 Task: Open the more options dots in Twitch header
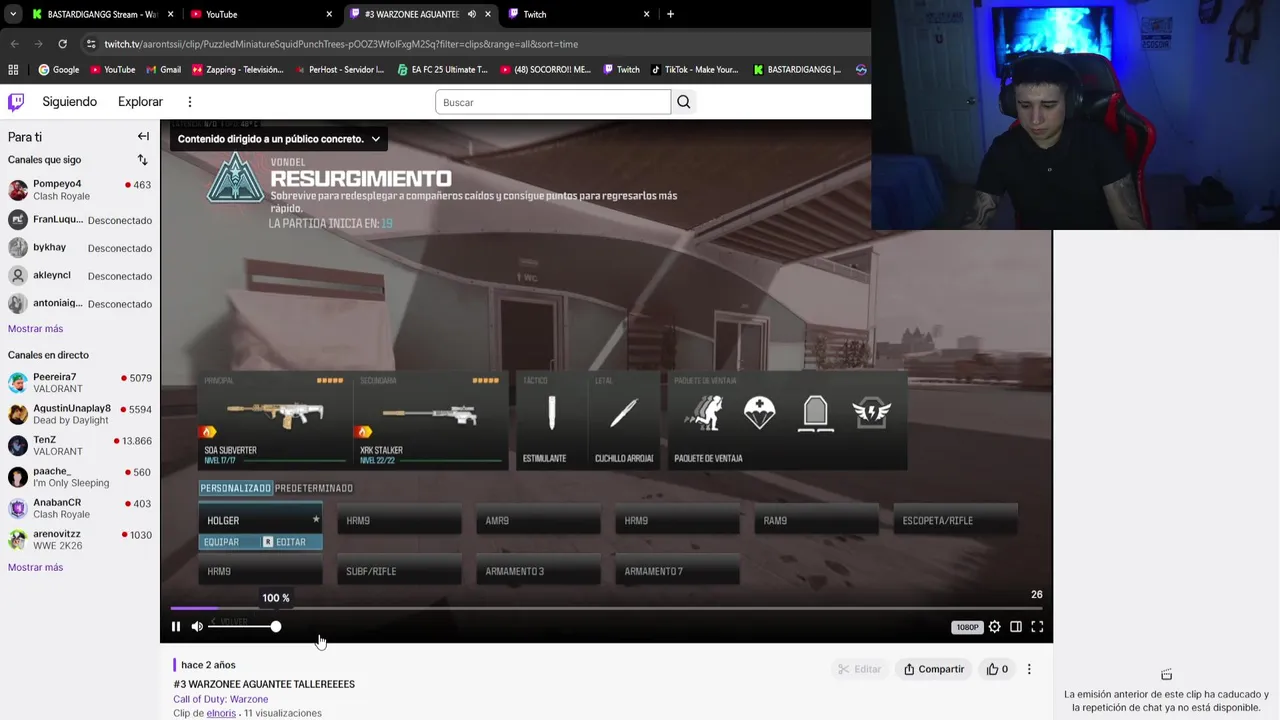pos(189,102)
